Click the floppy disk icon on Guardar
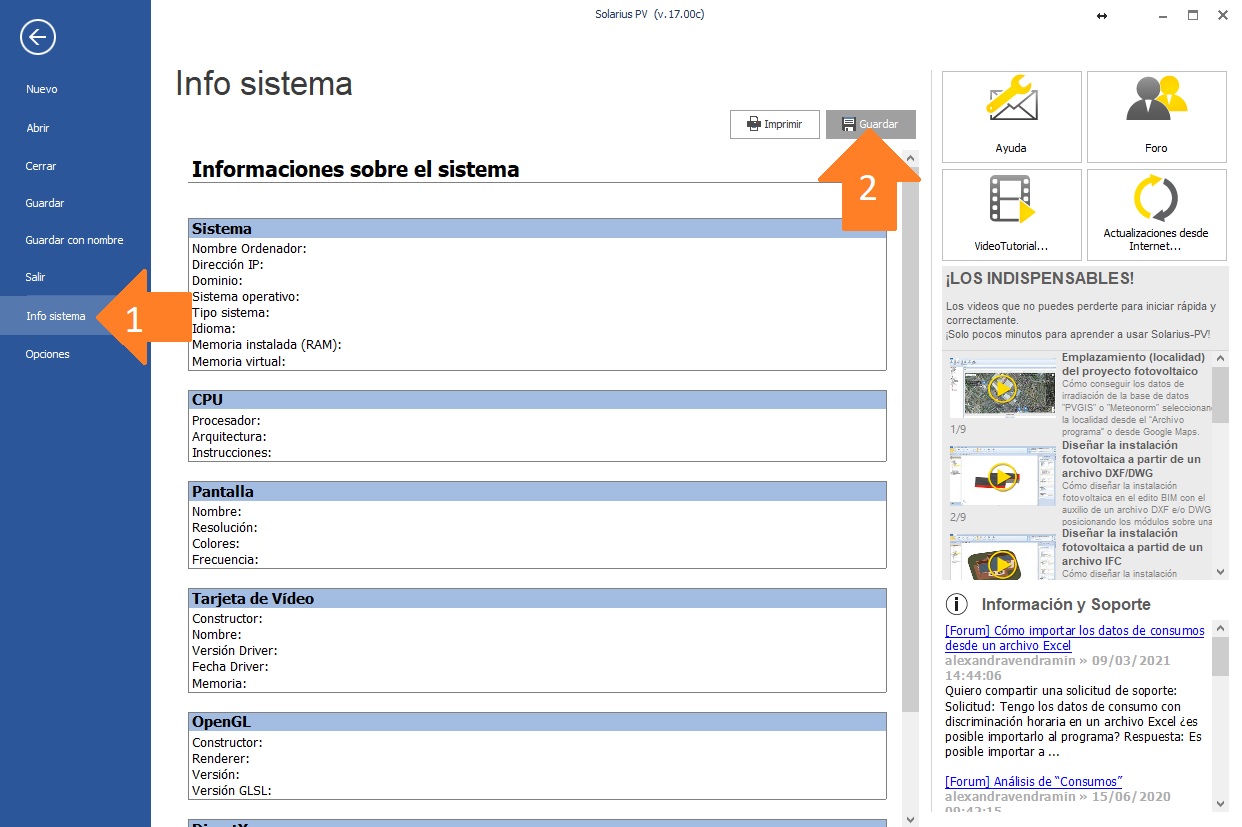 [849, 124]
